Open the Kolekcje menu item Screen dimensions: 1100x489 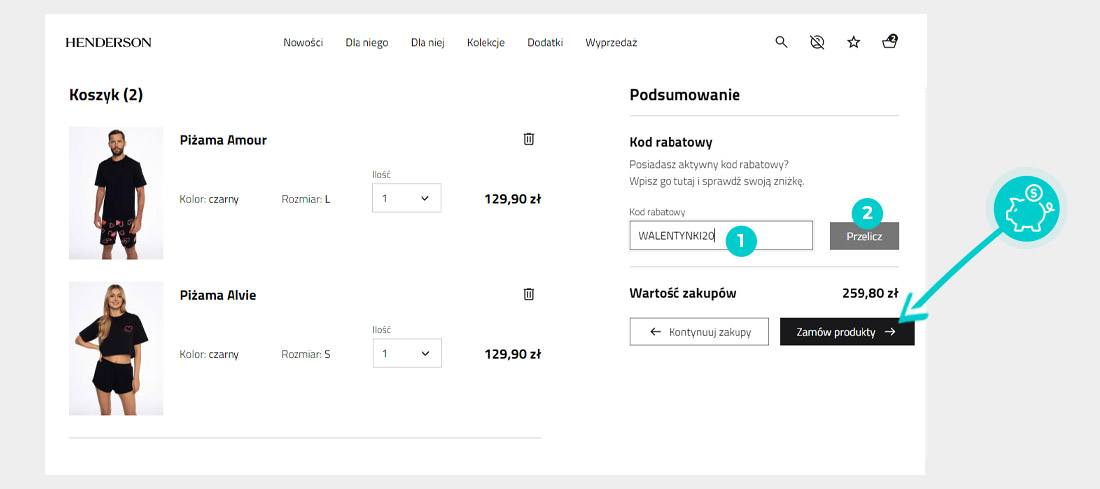[x=486, y=43]
